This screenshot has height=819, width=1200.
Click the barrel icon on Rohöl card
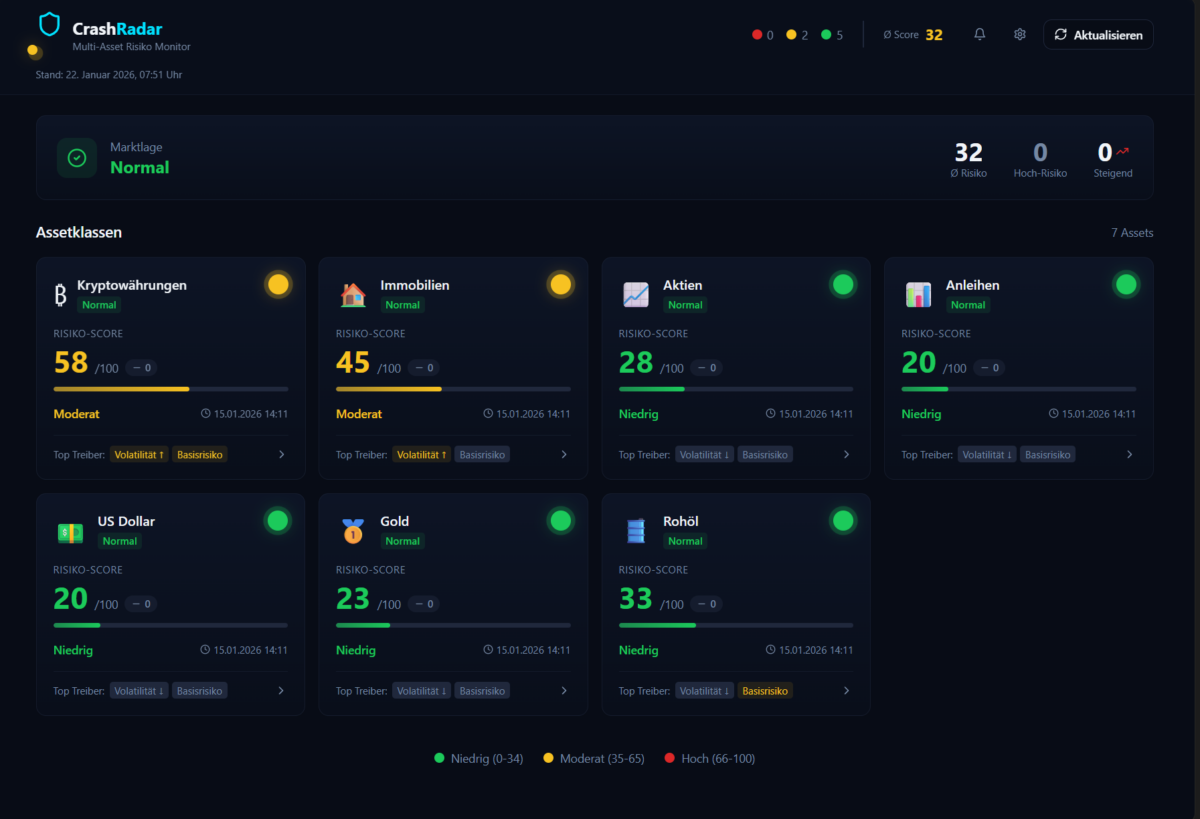coord(636,532)
